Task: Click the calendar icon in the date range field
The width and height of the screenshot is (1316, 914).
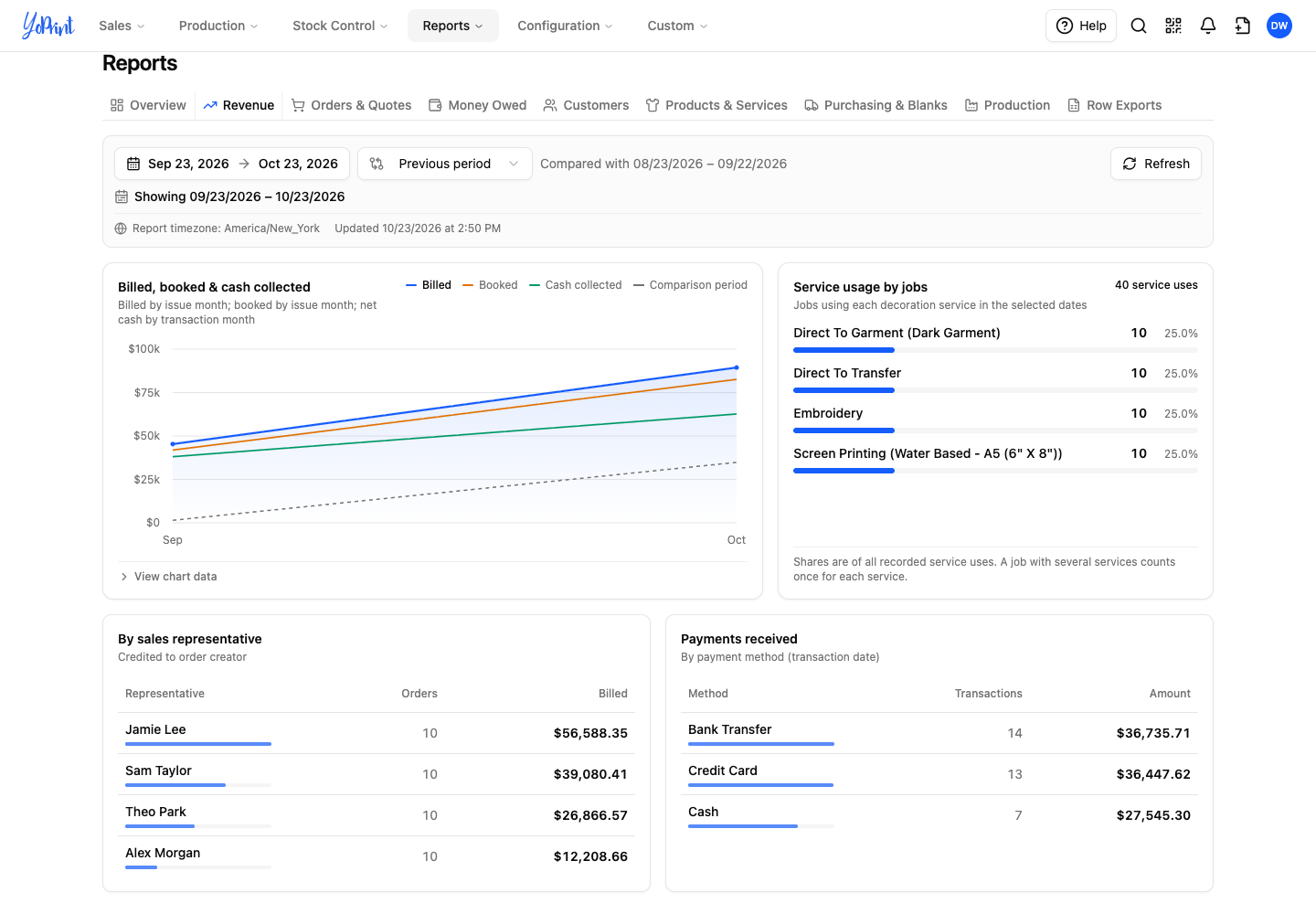Action: click(x=133, y=164)
